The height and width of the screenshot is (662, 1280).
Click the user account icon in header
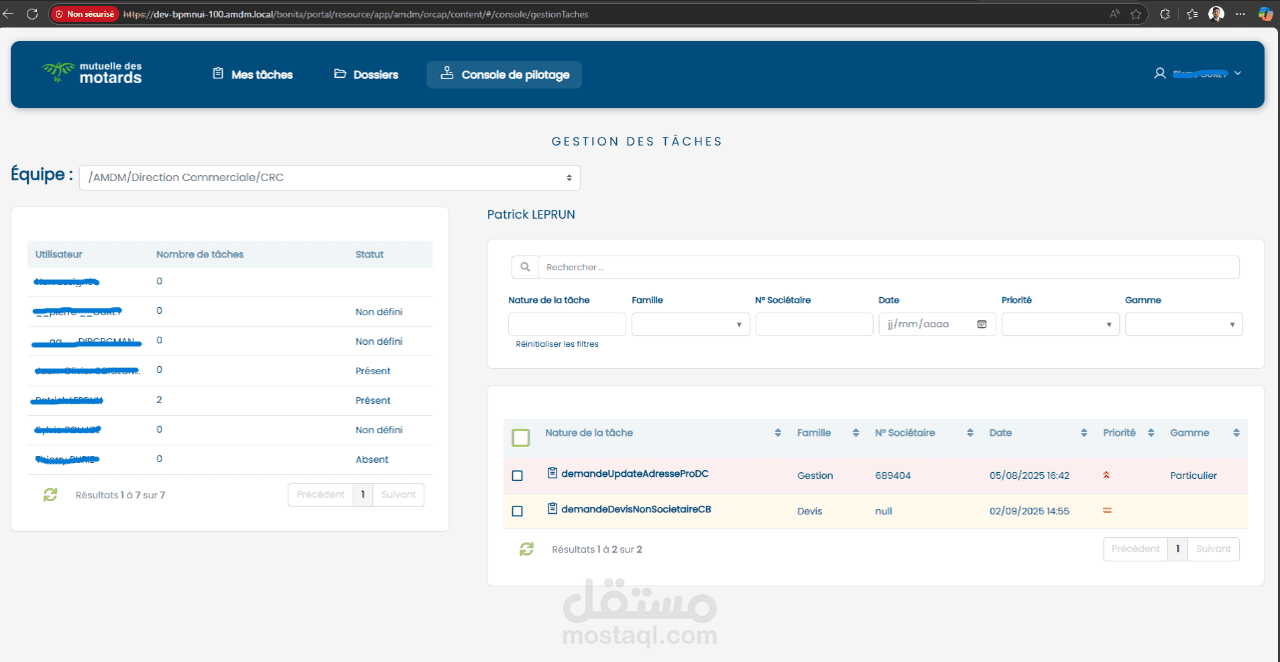point(1160,73)
